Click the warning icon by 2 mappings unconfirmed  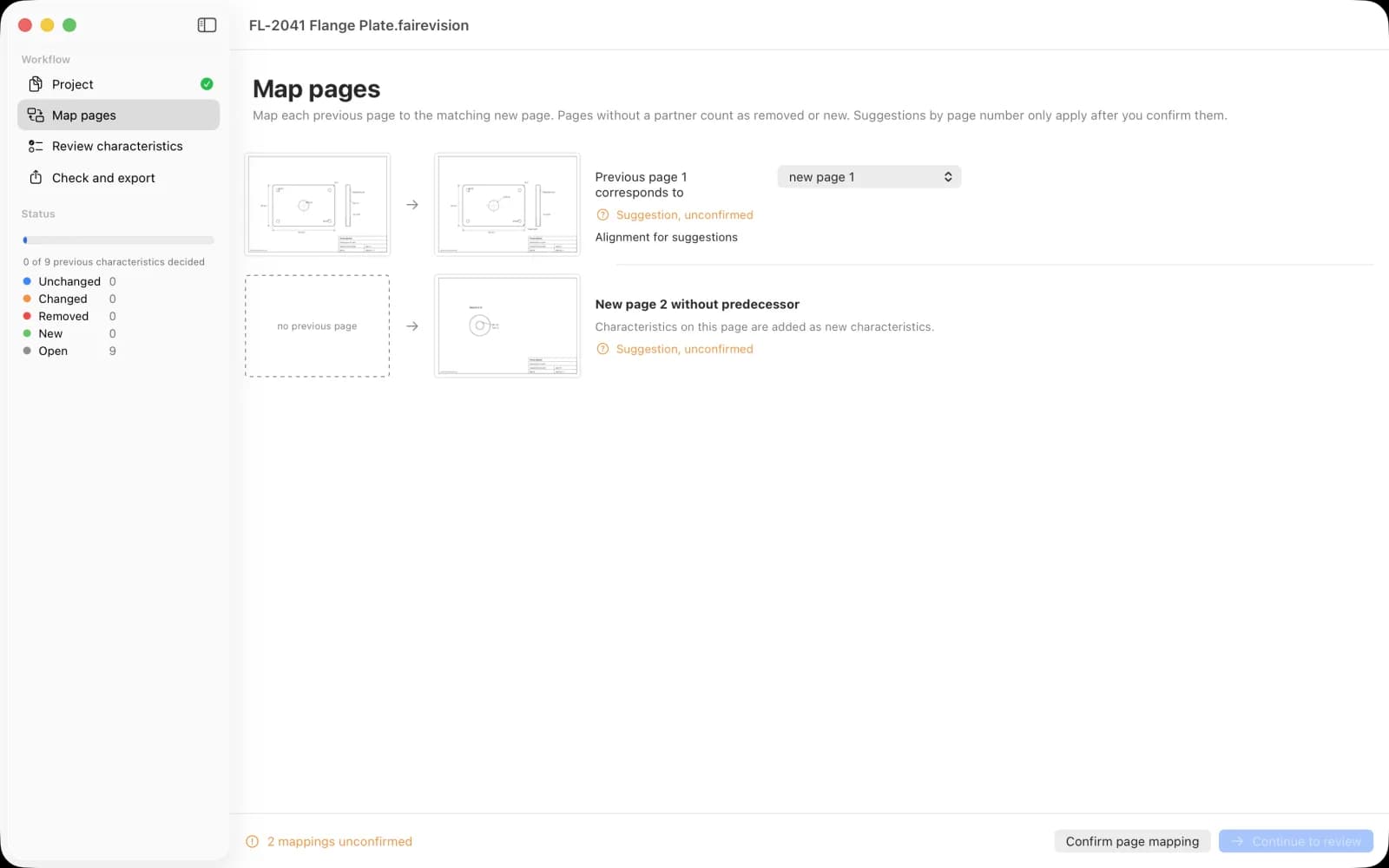(253, 841)
